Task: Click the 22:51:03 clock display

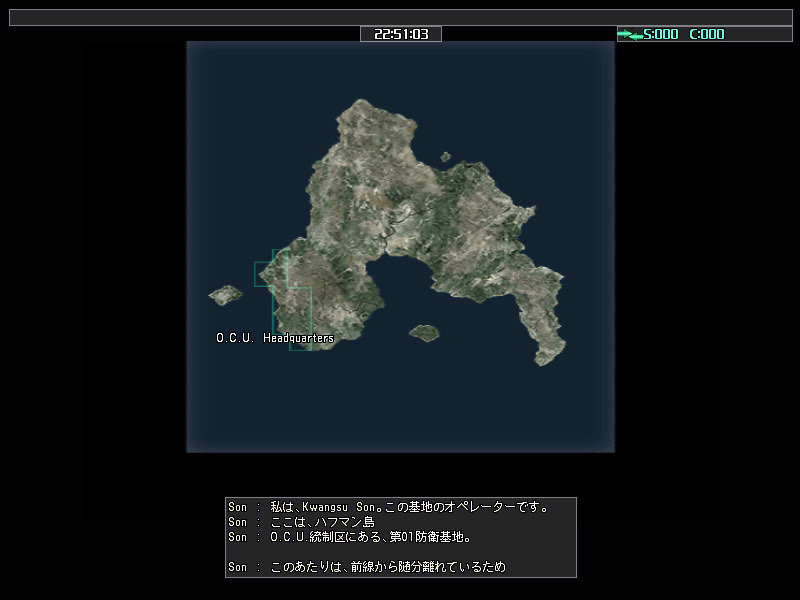Action: point(401,34)
